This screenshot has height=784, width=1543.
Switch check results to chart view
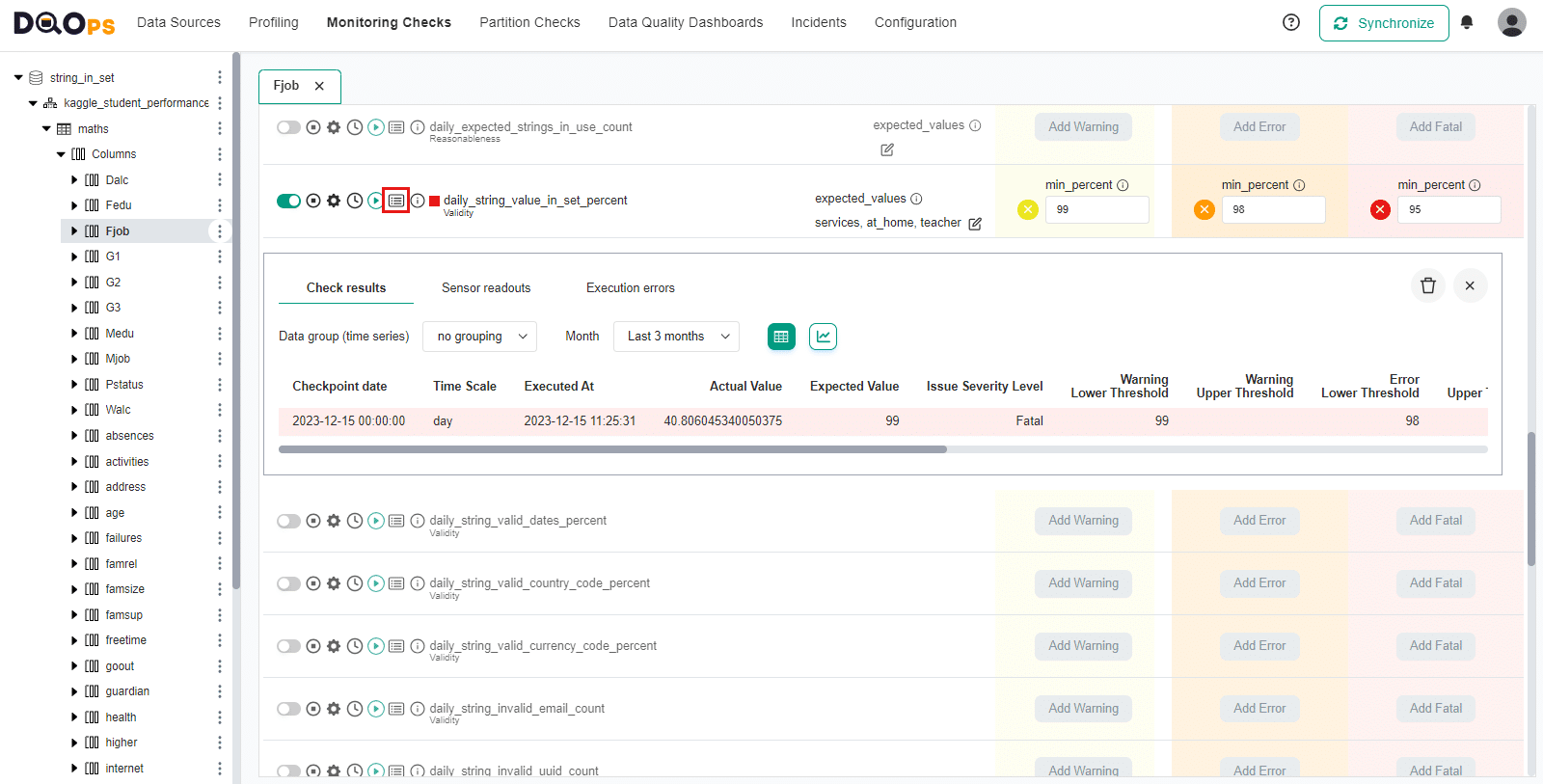823,337
